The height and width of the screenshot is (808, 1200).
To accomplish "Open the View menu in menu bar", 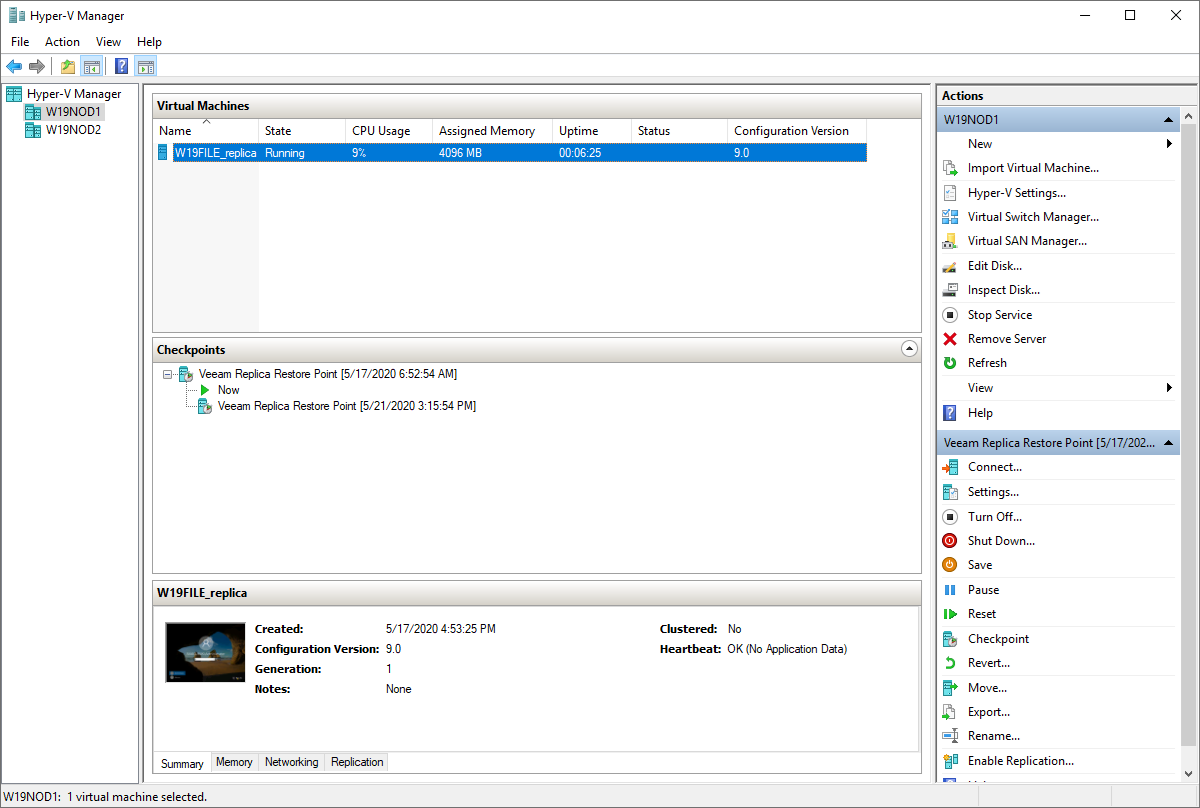I will pos(108,42).
